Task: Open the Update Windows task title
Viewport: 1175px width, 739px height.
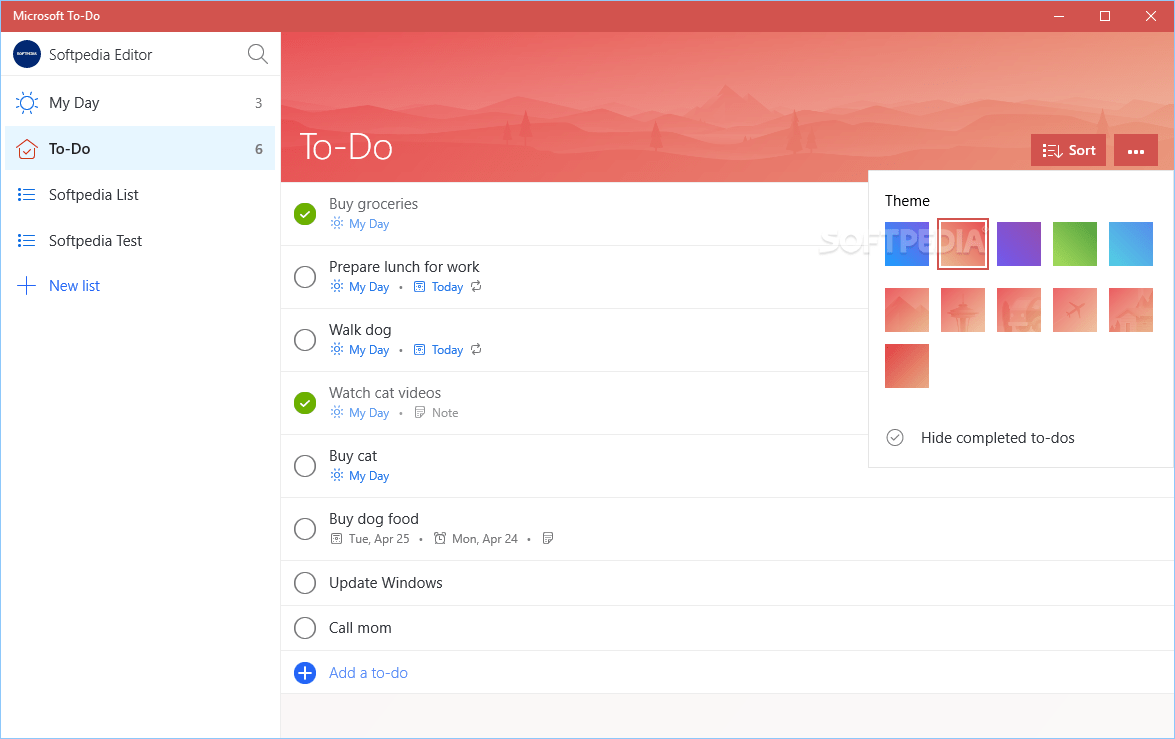Action: pos(385,582)
